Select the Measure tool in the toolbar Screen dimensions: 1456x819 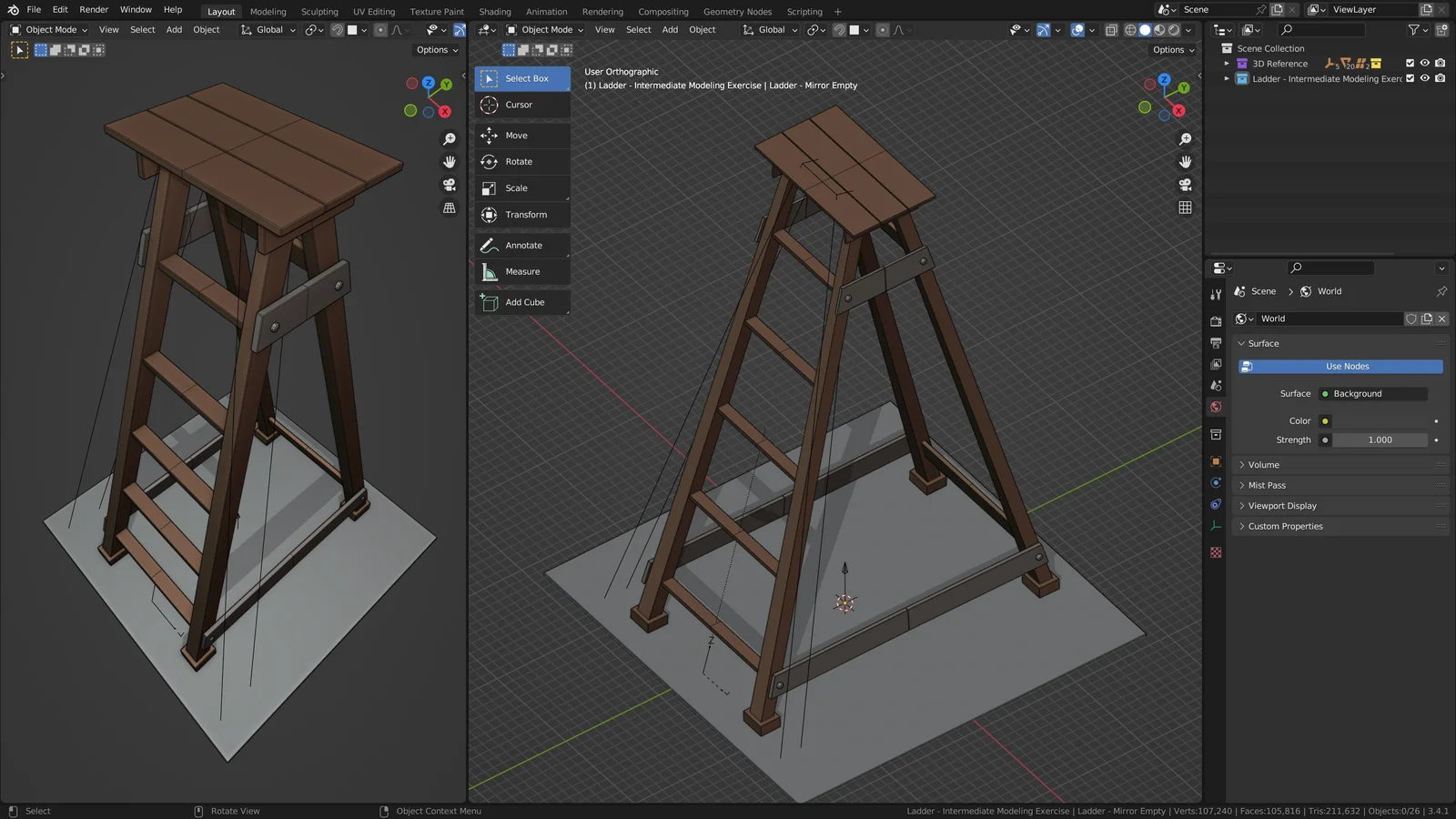pyautogui.click(x=523, y=271)
